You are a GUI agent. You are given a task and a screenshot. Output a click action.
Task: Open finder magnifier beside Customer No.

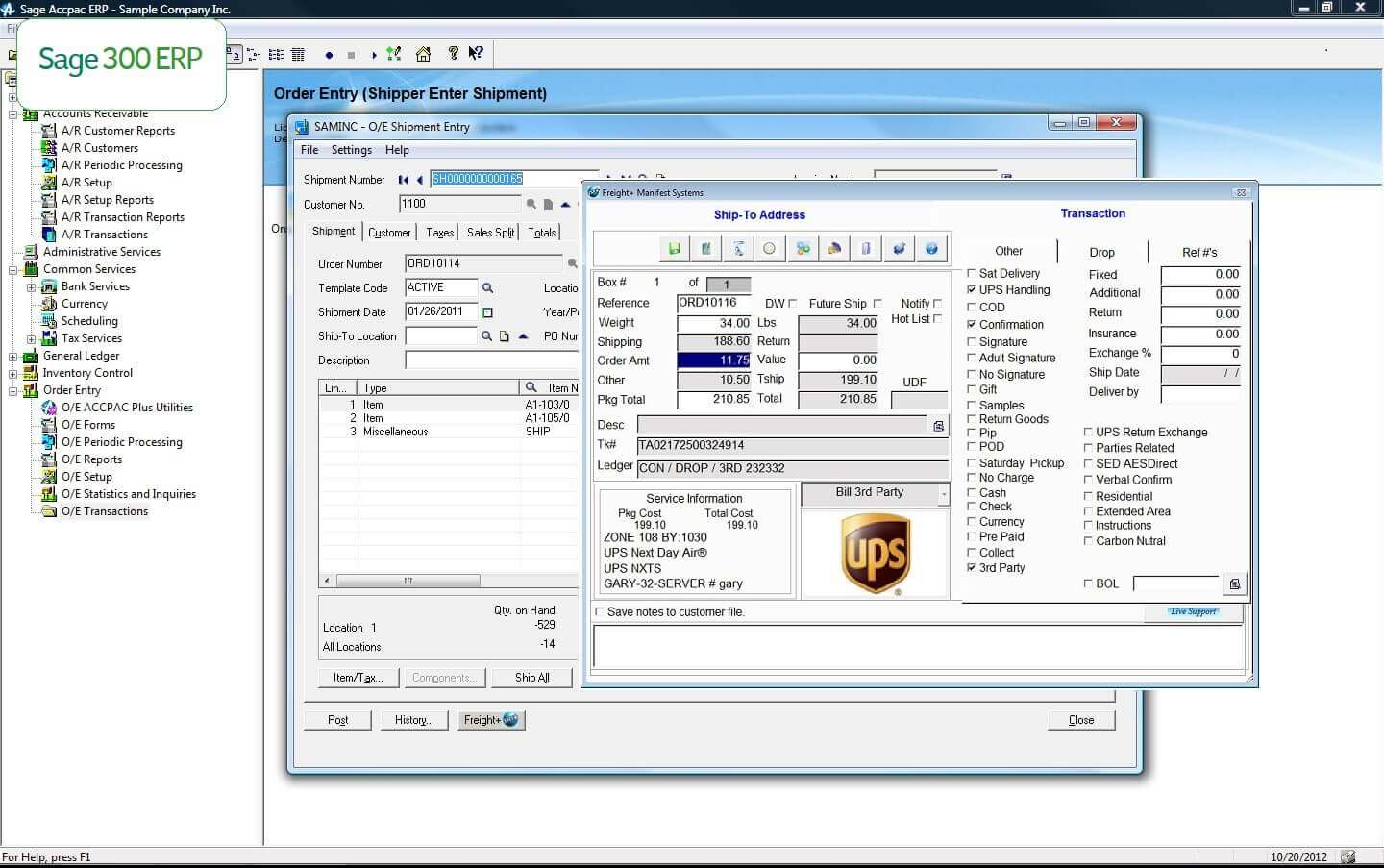click(x=531, y=204)
